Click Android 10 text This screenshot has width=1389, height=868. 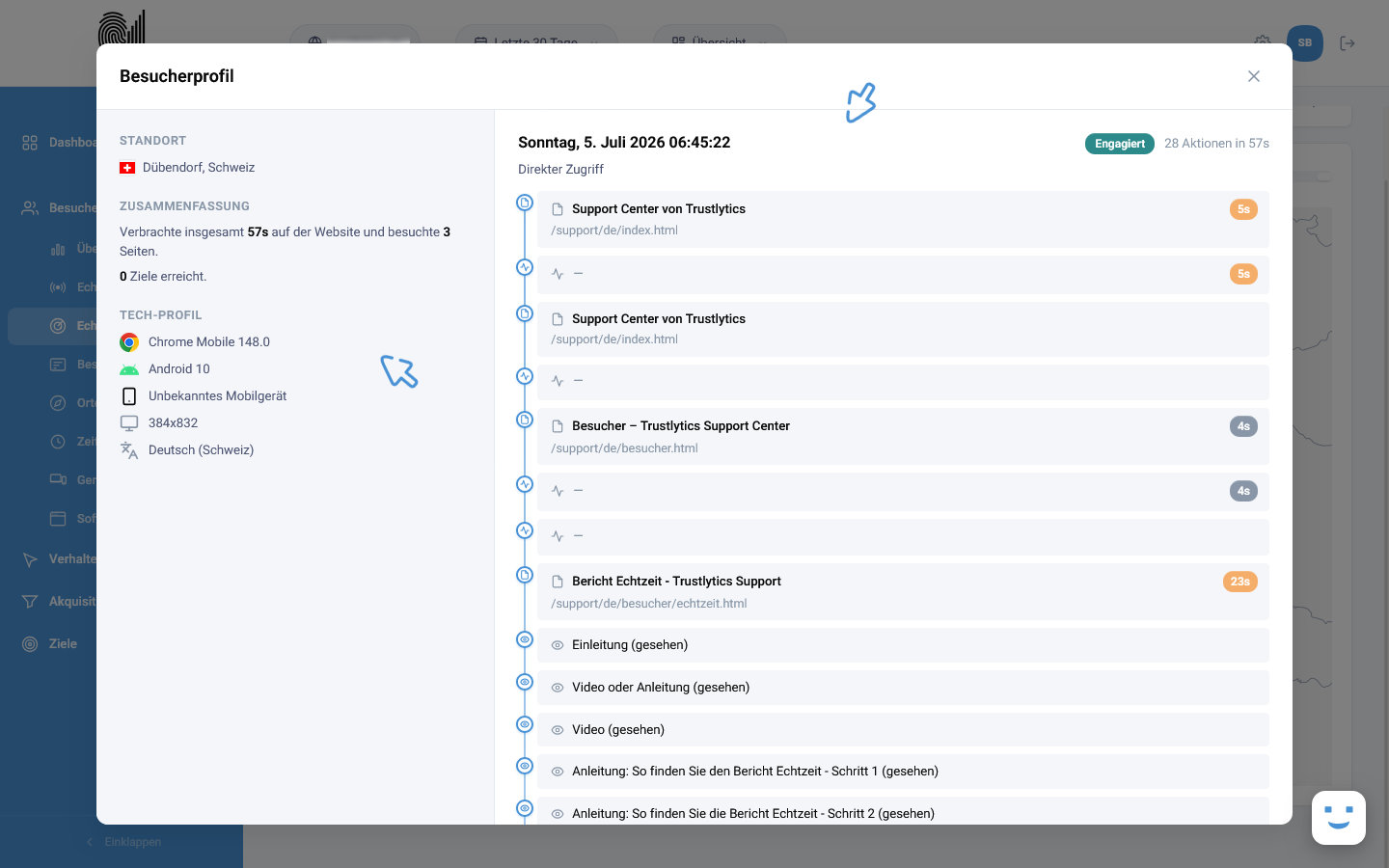[x=179, y=369]
